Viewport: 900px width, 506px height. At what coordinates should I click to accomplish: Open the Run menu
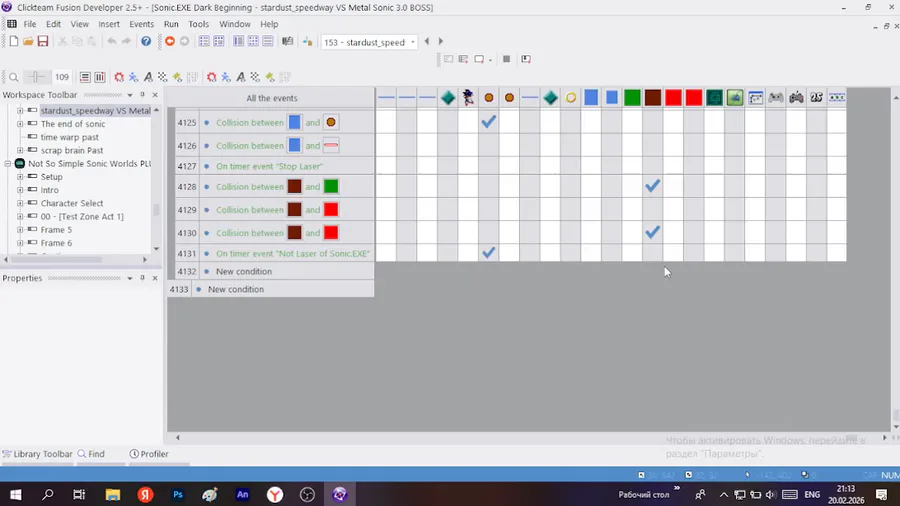[171, 24]
